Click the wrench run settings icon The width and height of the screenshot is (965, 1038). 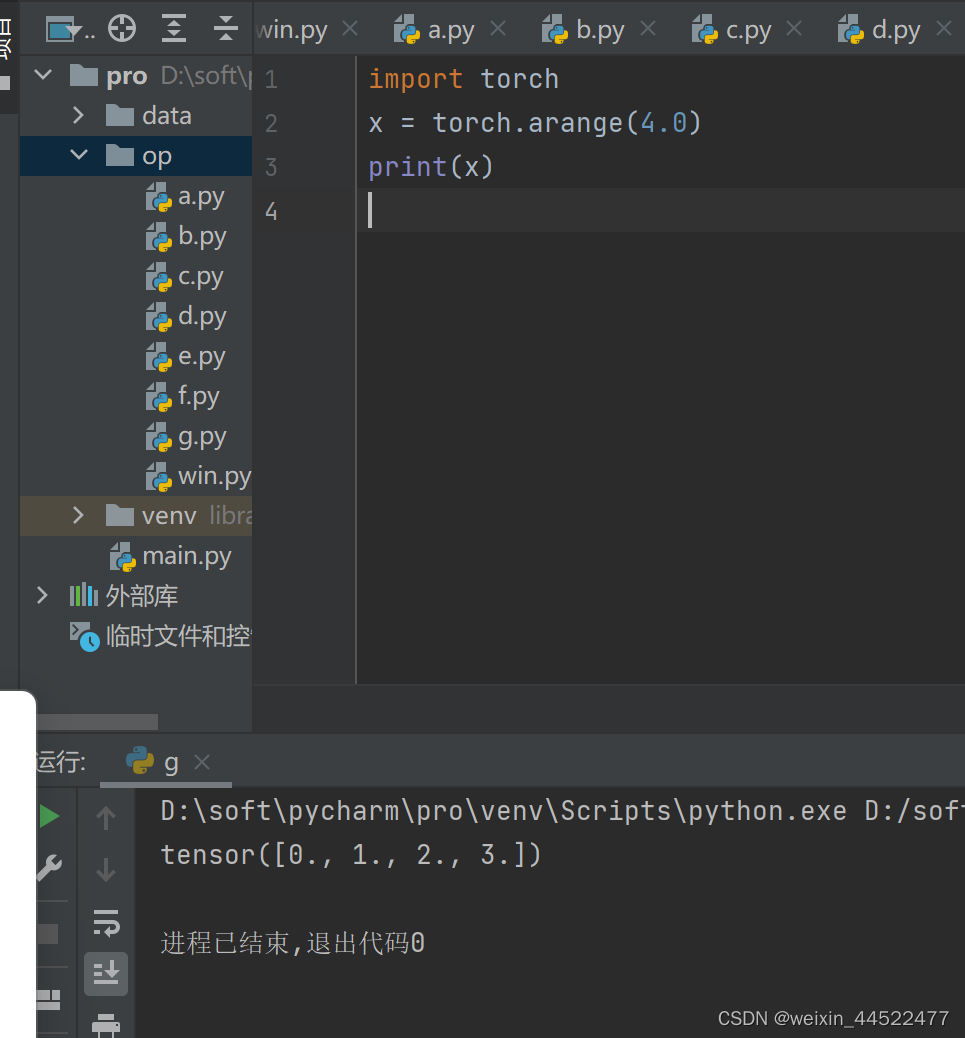pos(50,868)
